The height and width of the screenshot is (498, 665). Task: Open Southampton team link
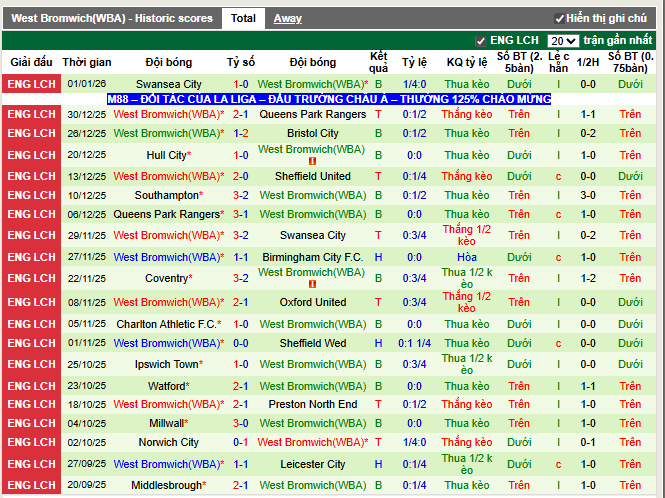(x=167, y=195)
